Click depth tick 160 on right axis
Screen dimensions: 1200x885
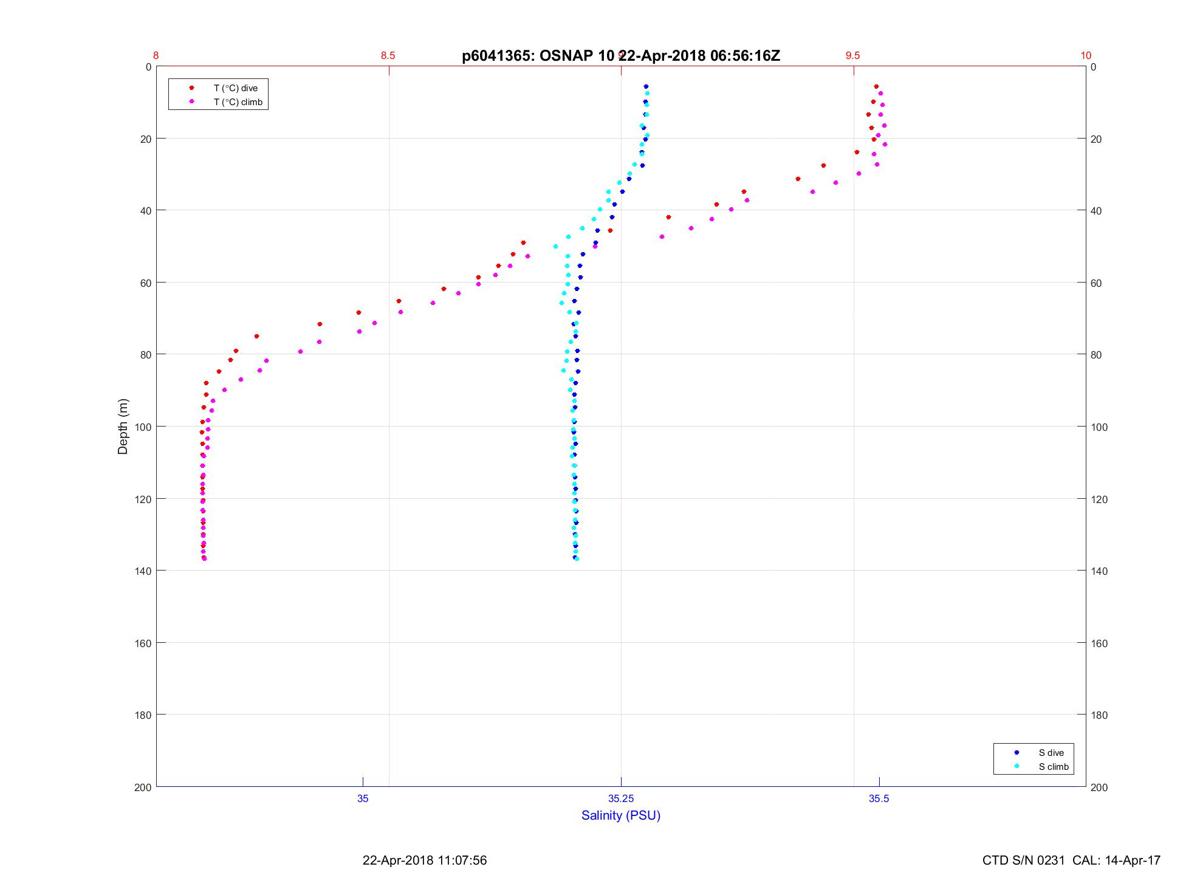coord(1100,643)
